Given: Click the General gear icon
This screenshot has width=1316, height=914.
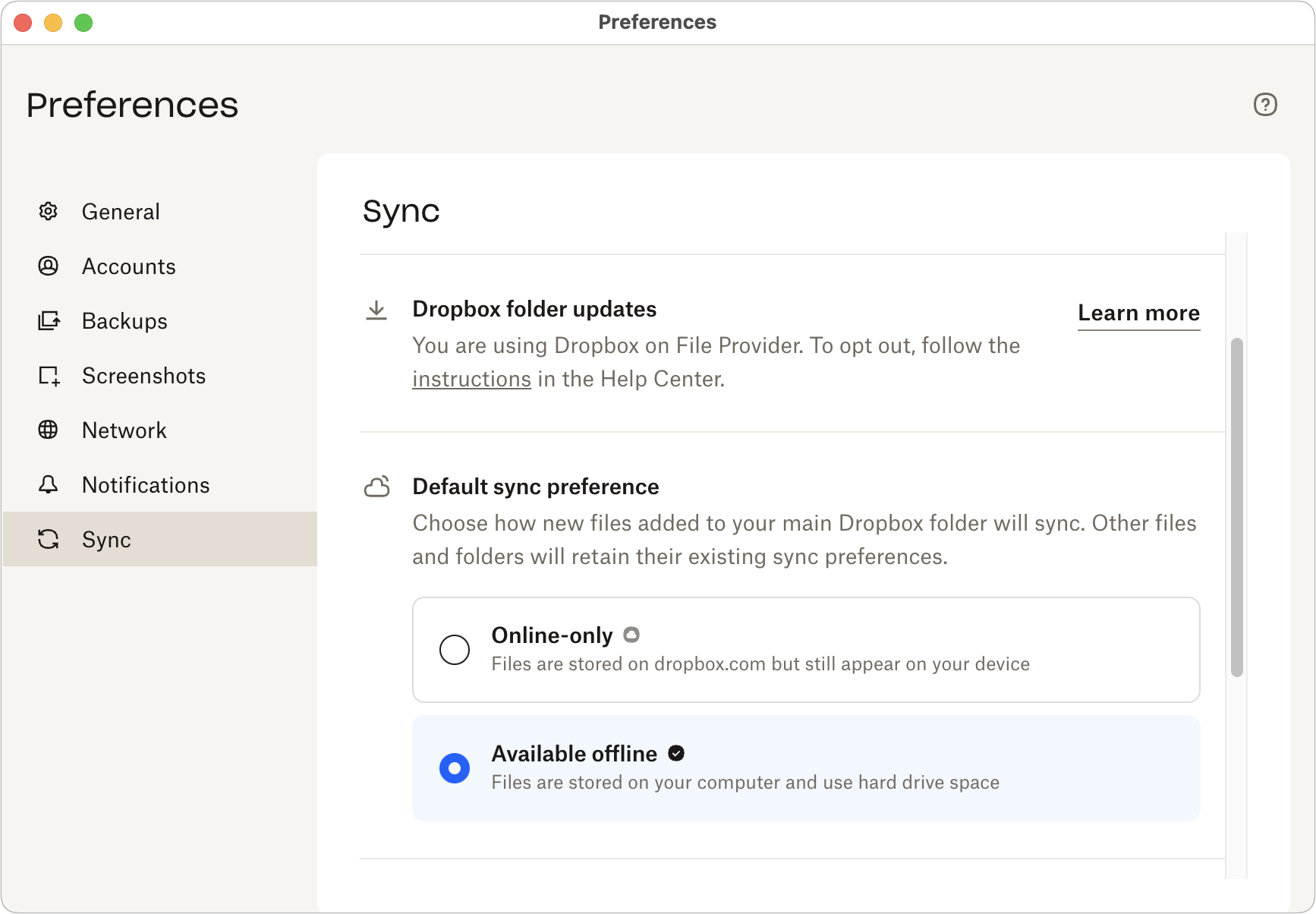Looking at the screenshot, I should (x=49, y=211).
